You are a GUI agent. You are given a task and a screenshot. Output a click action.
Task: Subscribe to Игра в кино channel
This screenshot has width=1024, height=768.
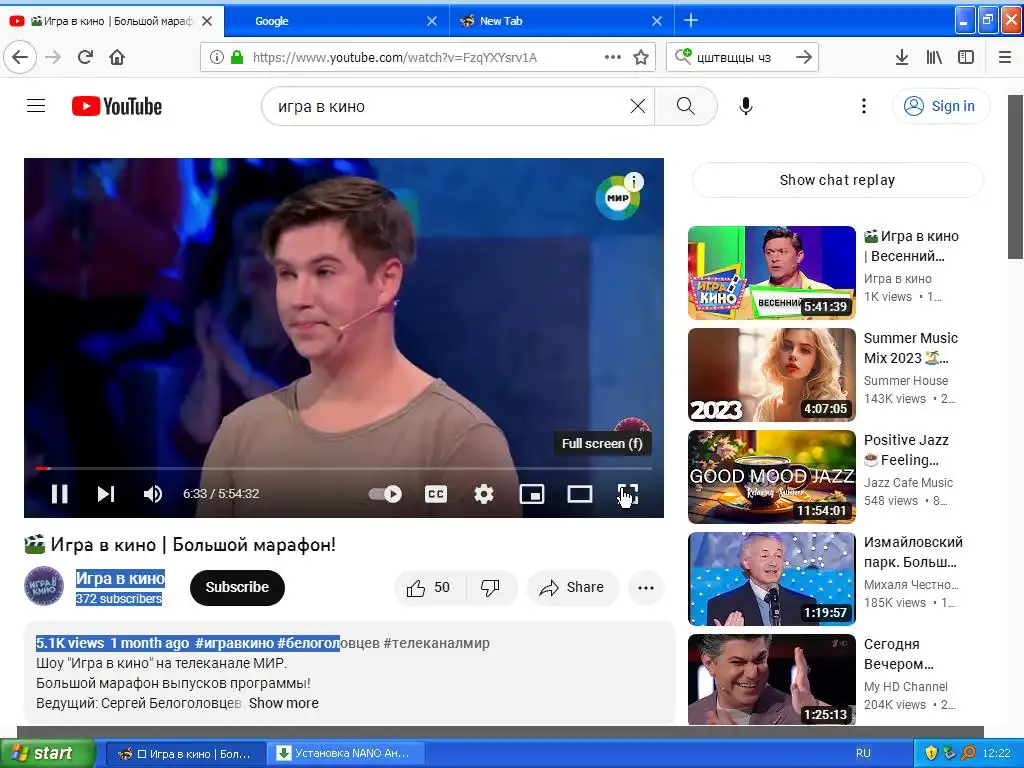pyautogui.click(x=237, y=587)
